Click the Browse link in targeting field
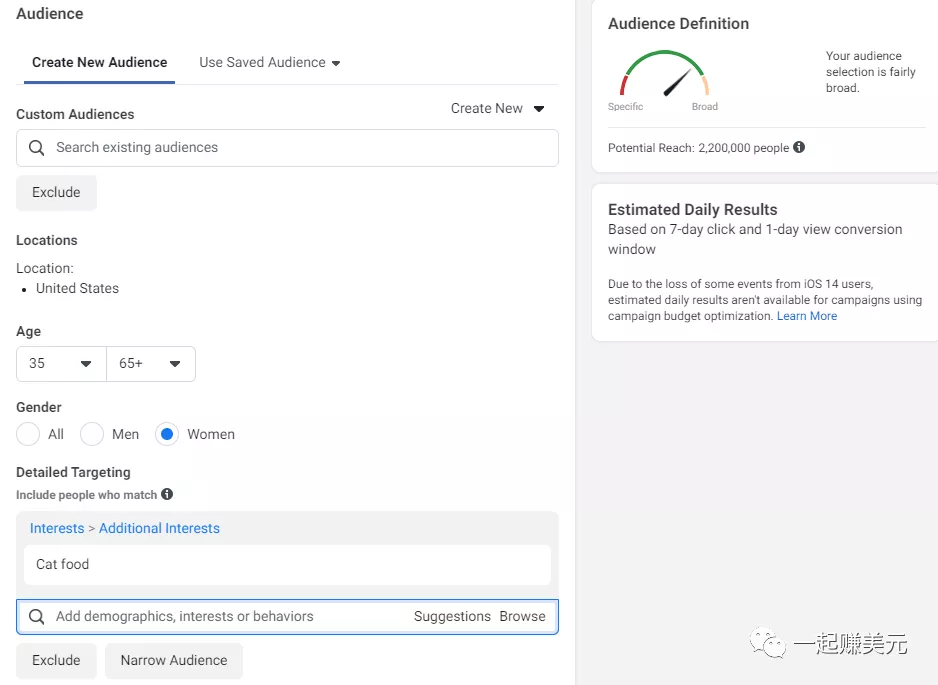Screen dimensions: 938x685 pyautogui.click(x=523, y=617)
